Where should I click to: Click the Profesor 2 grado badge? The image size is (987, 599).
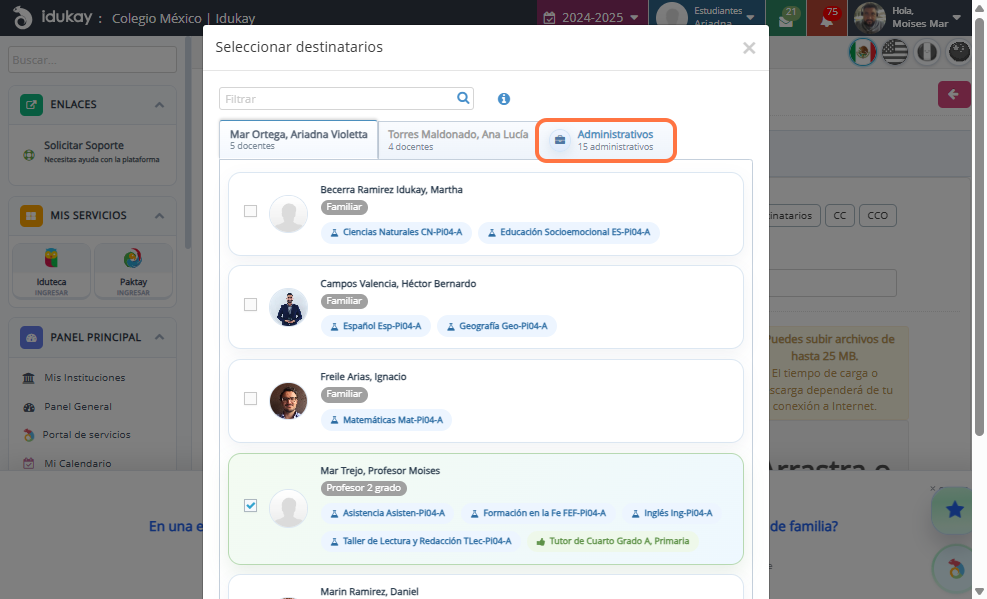[x=363, y=488]
